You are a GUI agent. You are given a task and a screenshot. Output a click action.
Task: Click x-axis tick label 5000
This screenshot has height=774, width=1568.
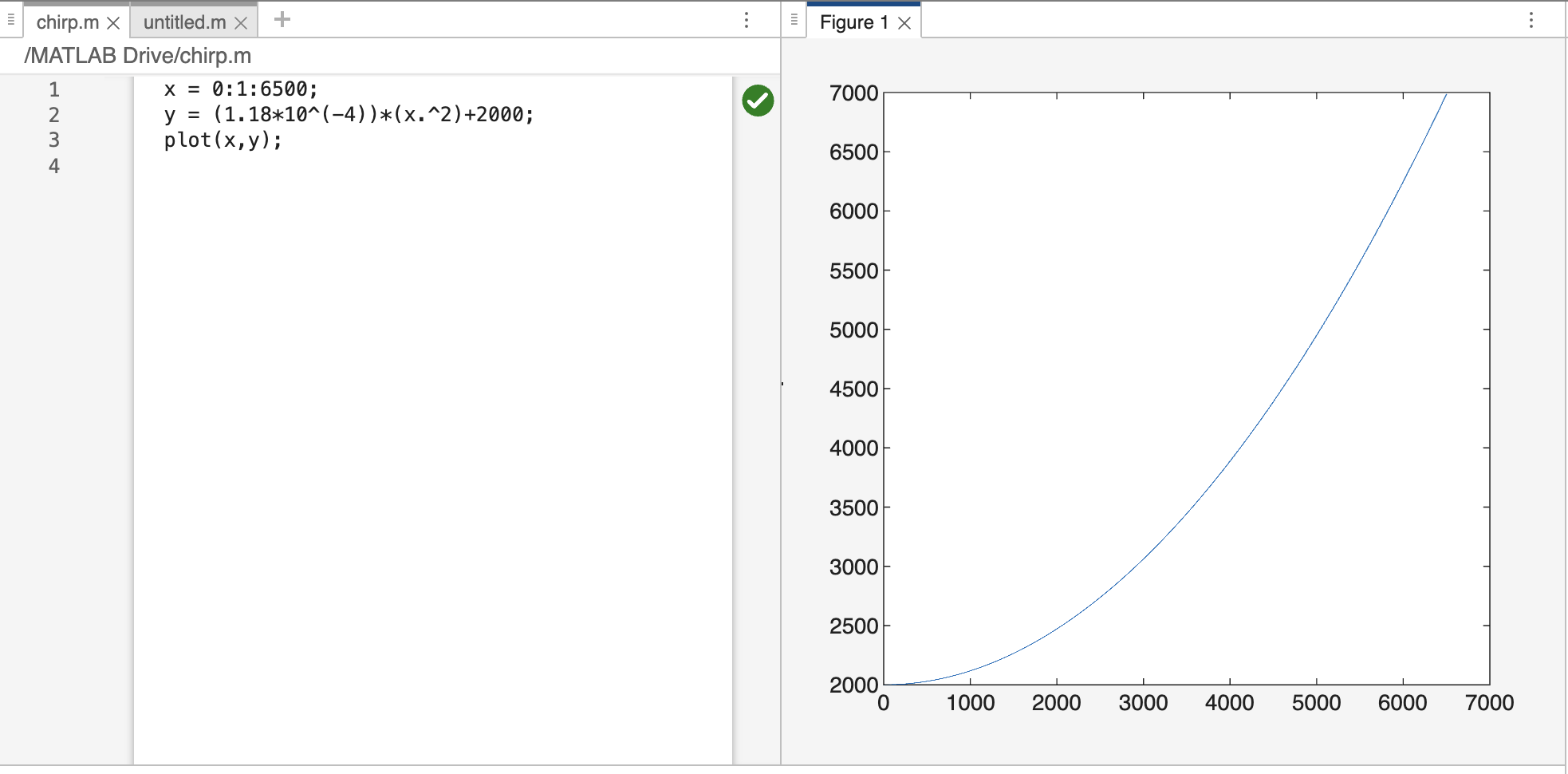[x=1317, y=703]
